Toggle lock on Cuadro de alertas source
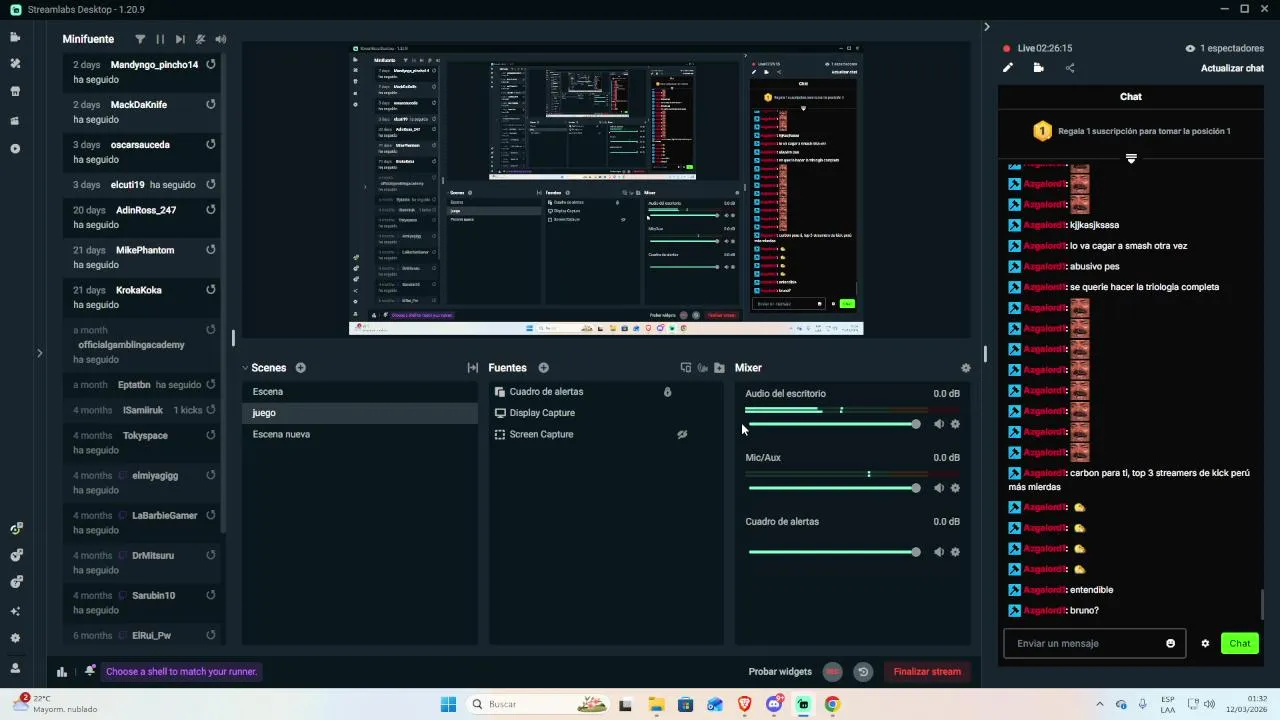 [x=667, y=392]
